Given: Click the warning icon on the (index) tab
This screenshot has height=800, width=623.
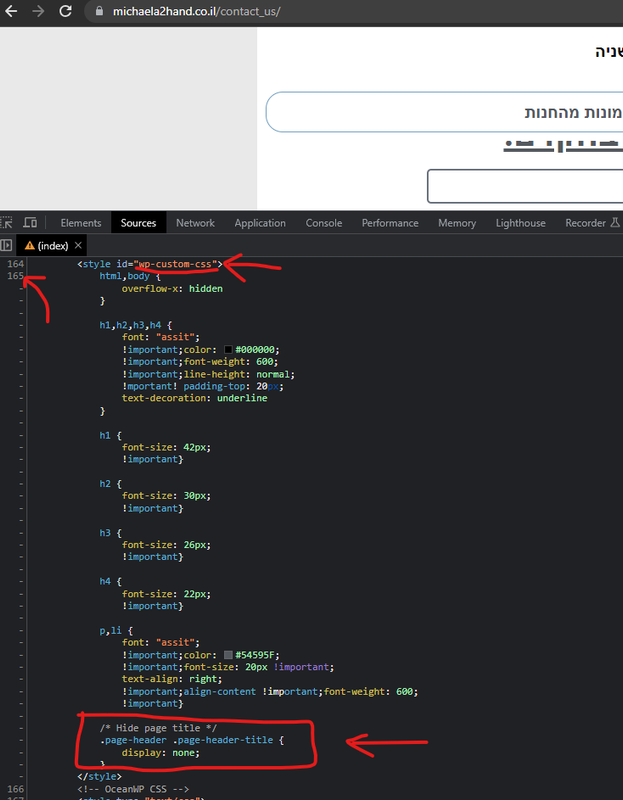Looking at the screenshot, I should [x=30, y=245].
